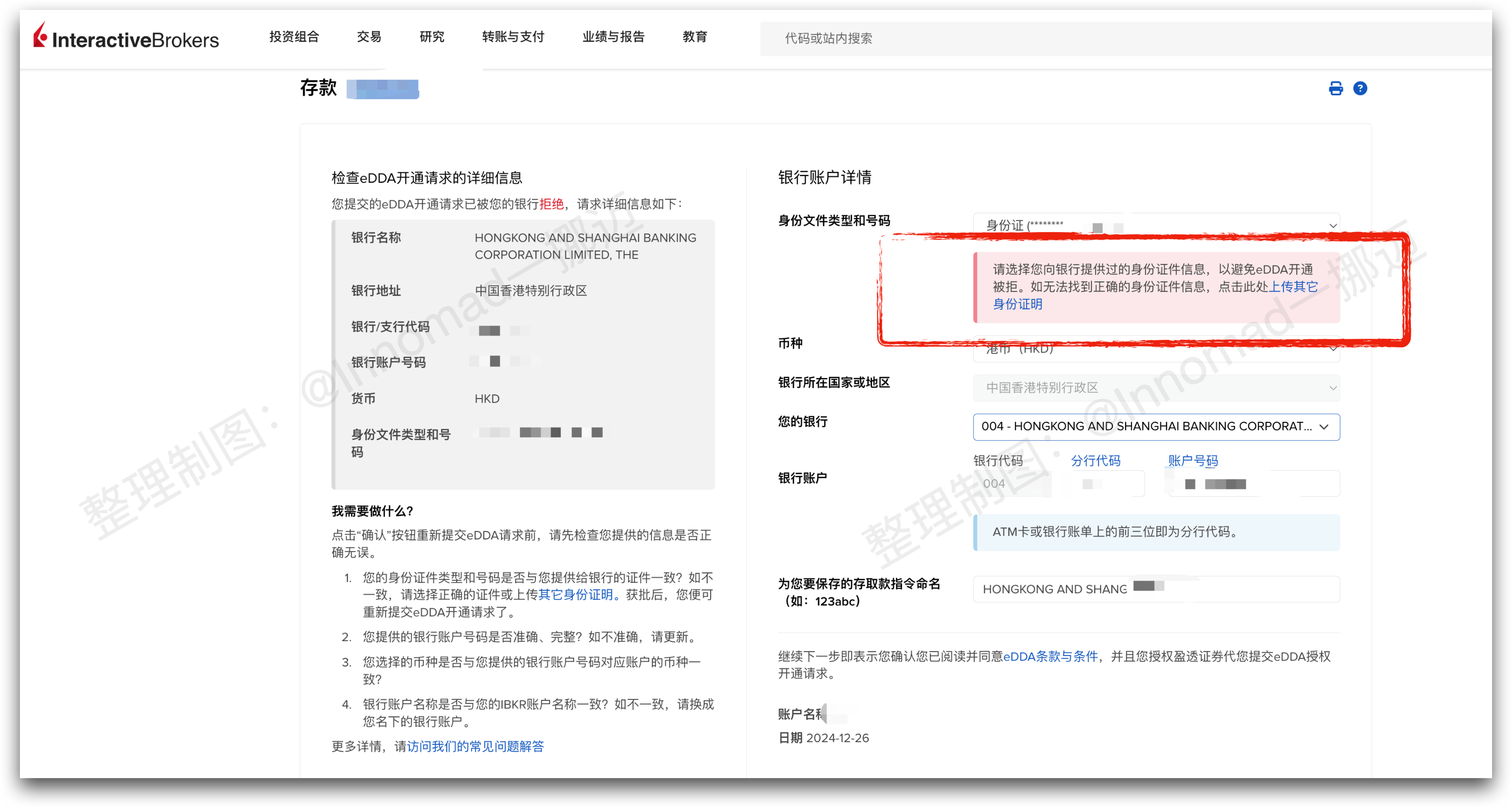Screen dimensions: 1512x808
Task: Open the 其它身份证明 link in step 1
Action: (575, 595)
